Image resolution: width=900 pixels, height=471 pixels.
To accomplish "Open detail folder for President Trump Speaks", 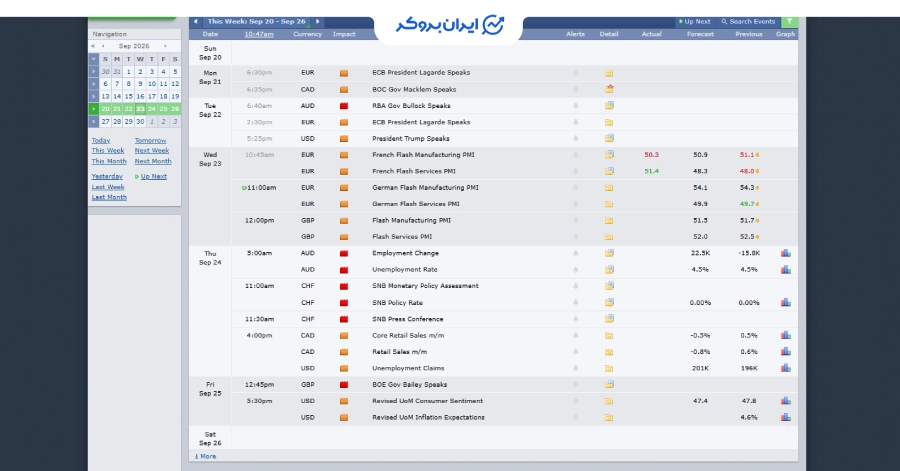I will click(609, 138).
